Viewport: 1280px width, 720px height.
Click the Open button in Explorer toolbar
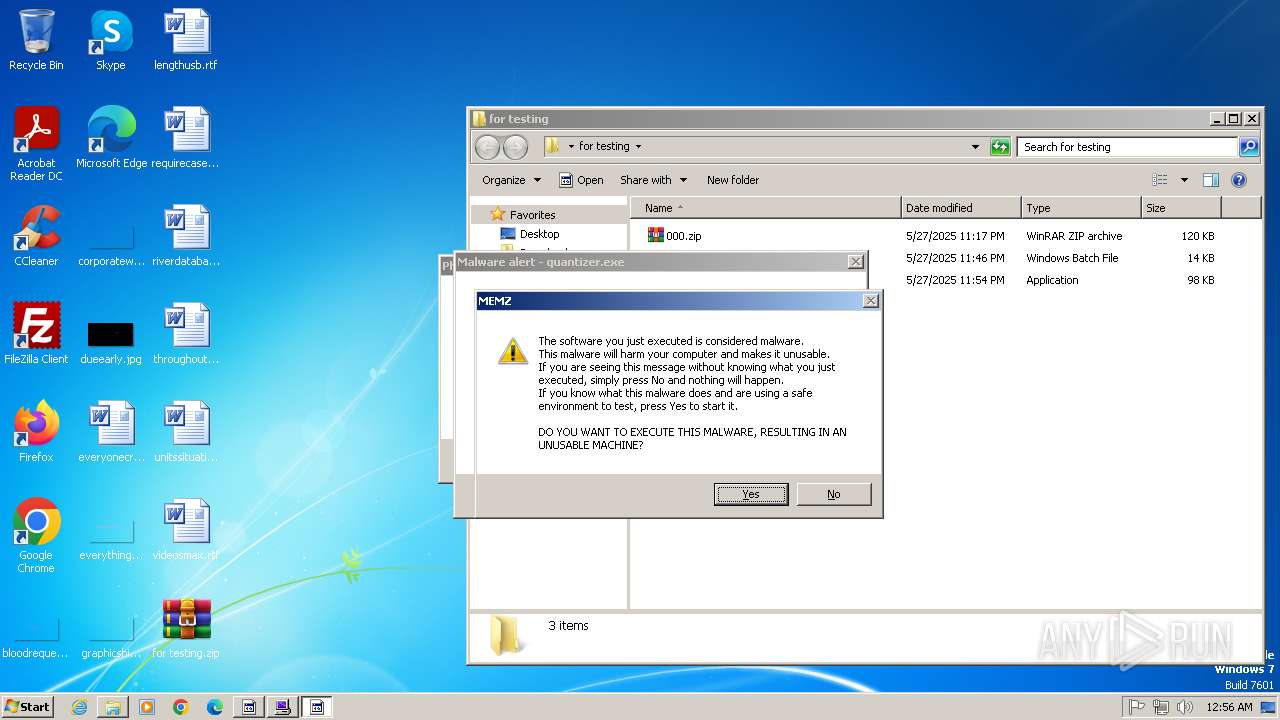pyautogui.click(x=581, y=180)
